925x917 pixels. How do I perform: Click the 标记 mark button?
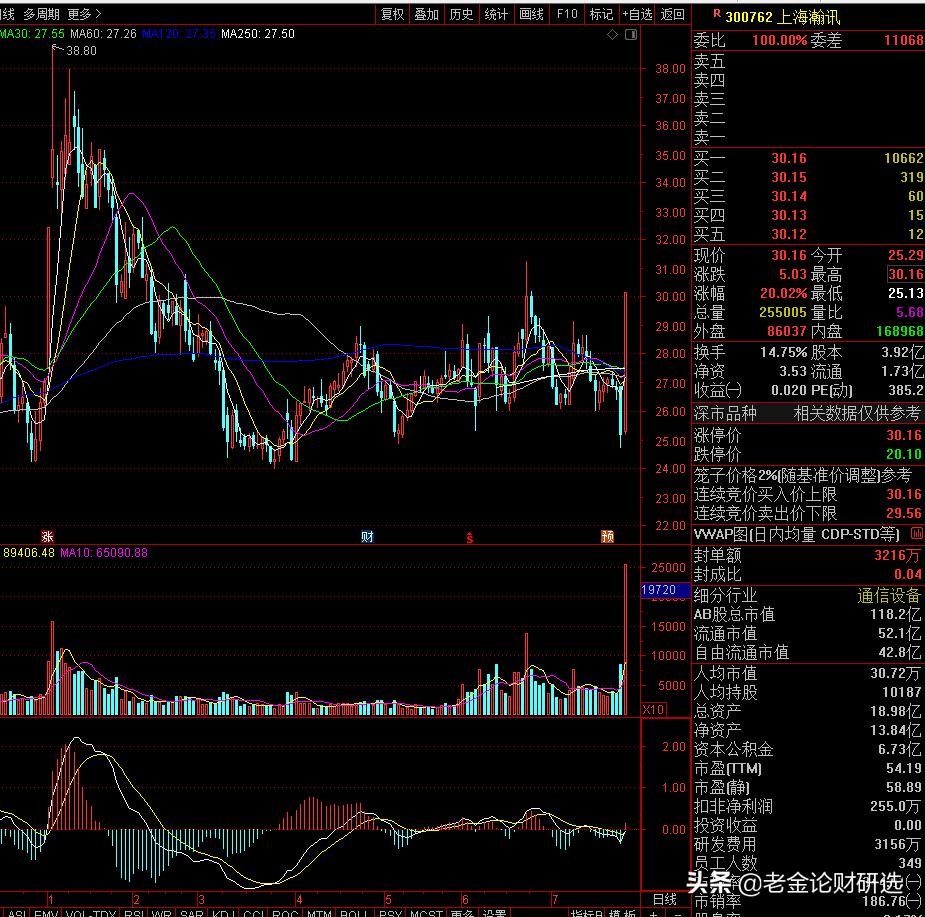601,14
